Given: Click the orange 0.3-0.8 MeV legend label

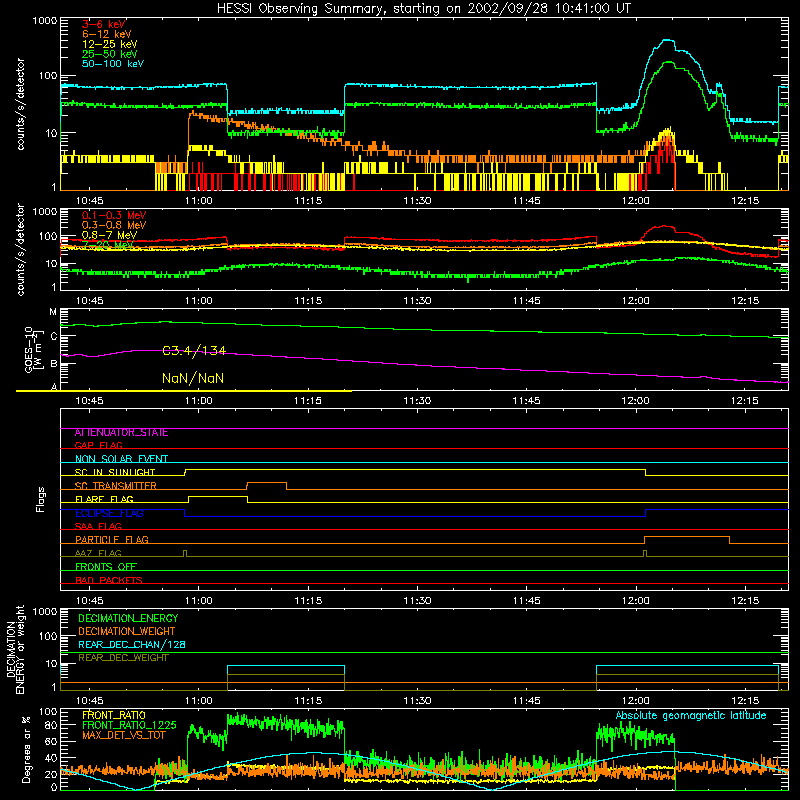Looking at the screenshot, I should click(x=114, y=225).
